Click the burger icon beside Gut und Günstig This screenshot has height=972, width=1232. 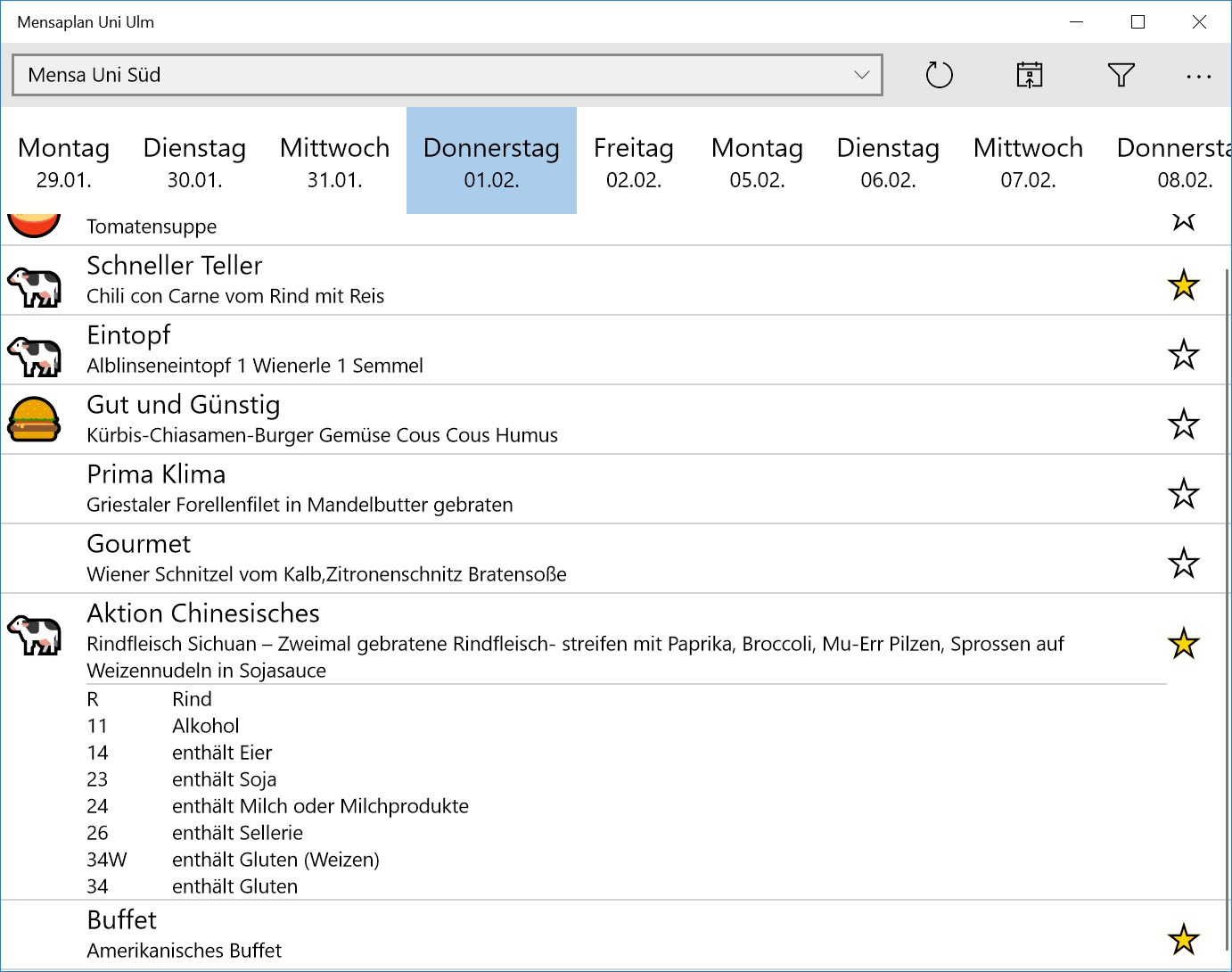click(35, 420)
